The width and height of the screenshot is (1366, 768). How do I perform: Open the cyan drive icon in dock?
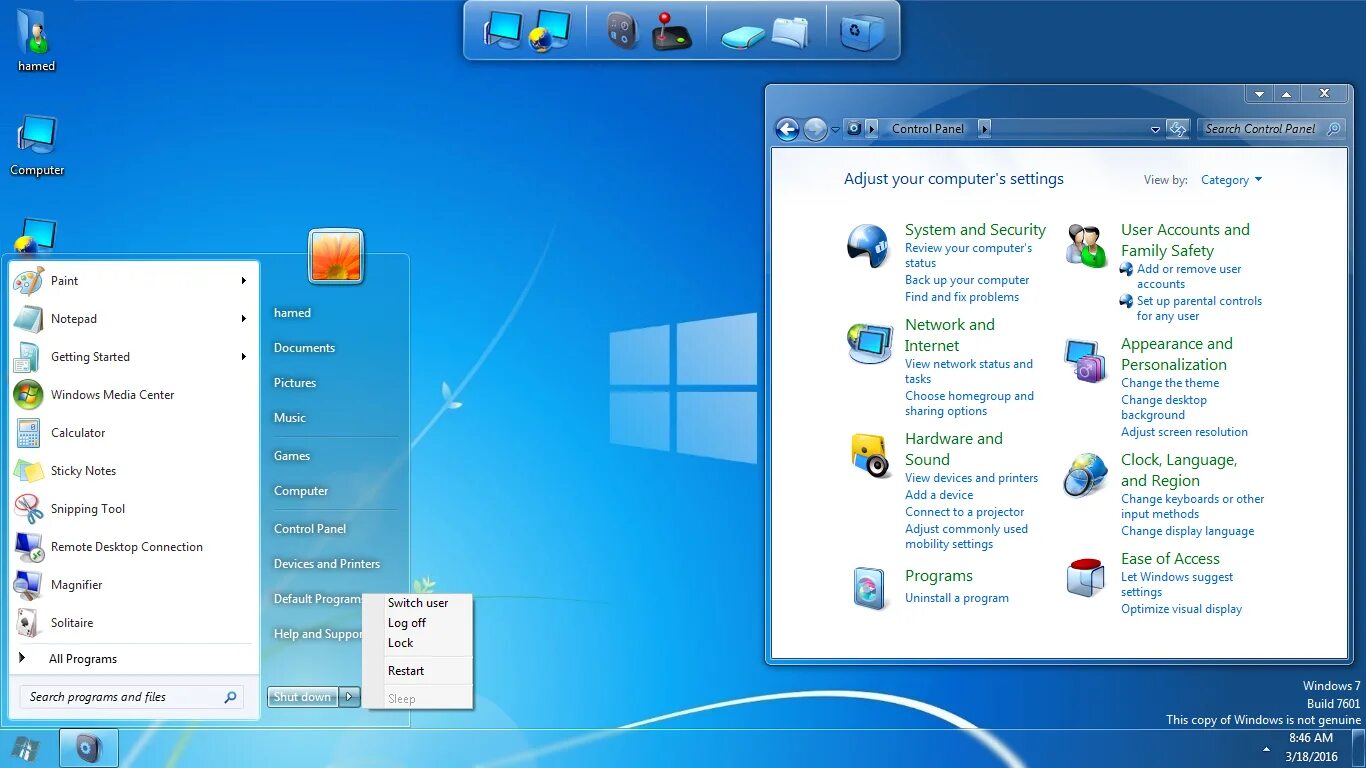tap(743, 36)
